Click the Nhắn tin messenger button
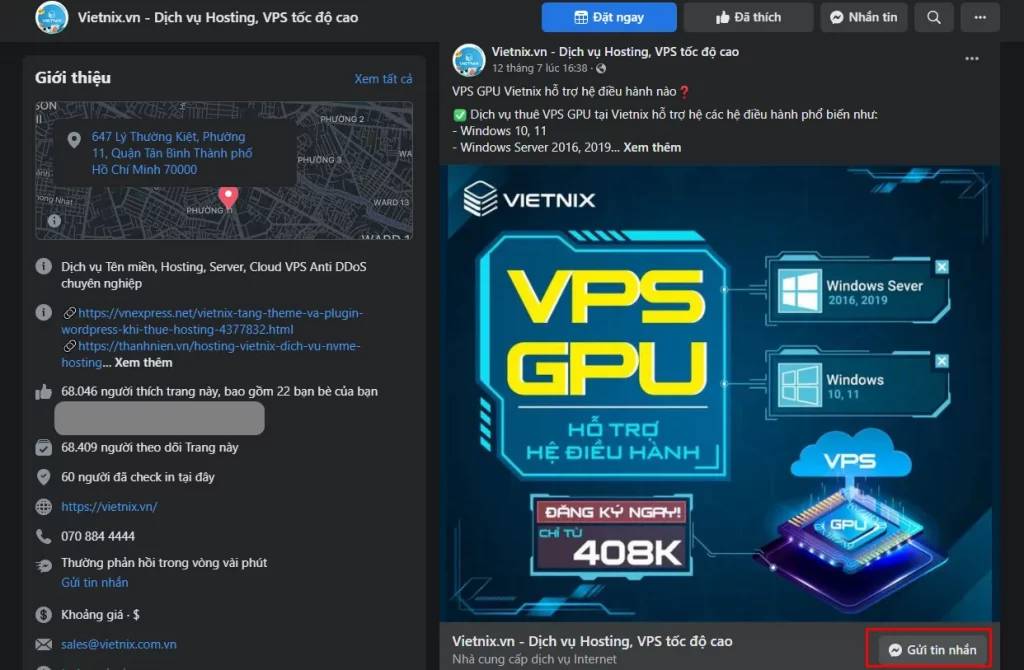The height and width of the screenshot is (670, 1024). pos(863,18)
